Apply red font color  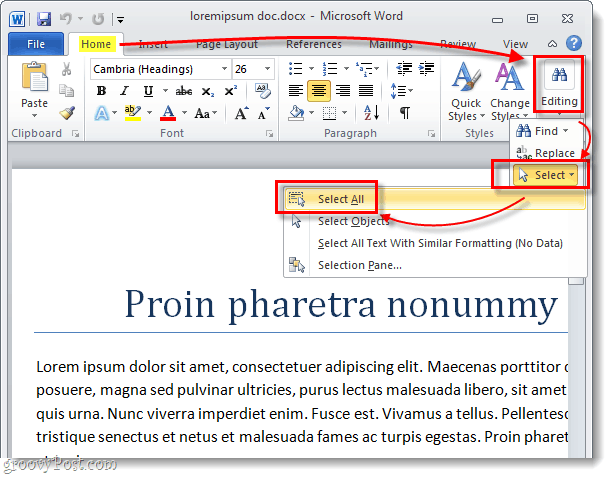pos(168,113)
